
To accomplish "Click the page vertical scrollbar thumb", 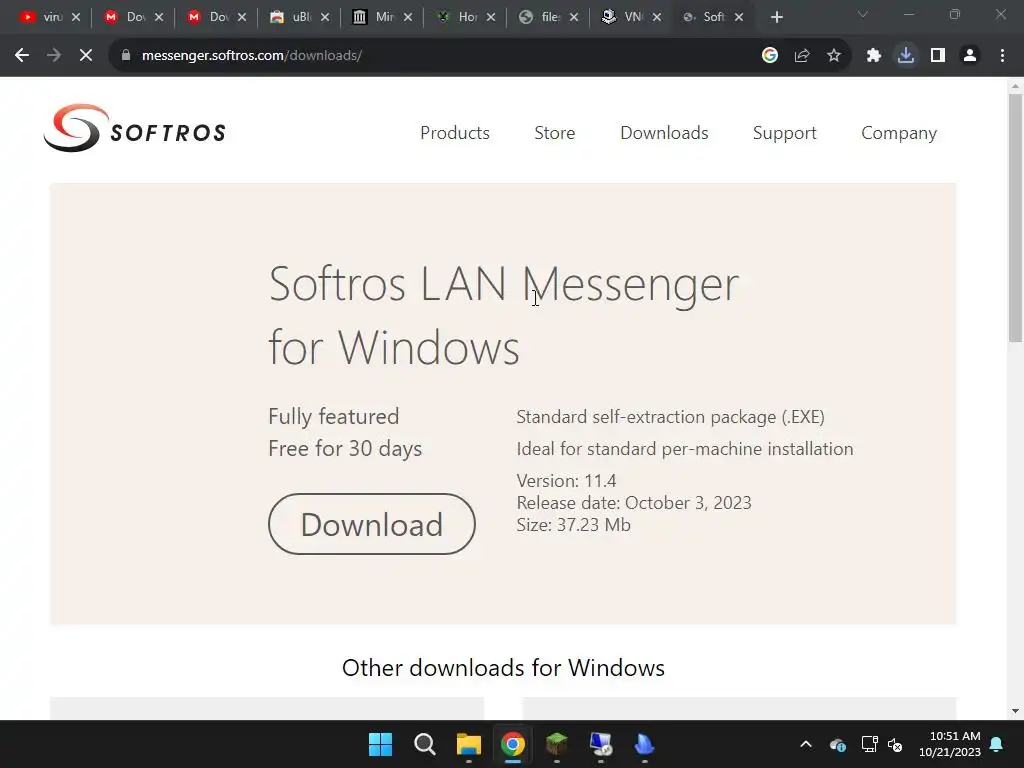I will pyautogui.click(x=1015, y=217).
